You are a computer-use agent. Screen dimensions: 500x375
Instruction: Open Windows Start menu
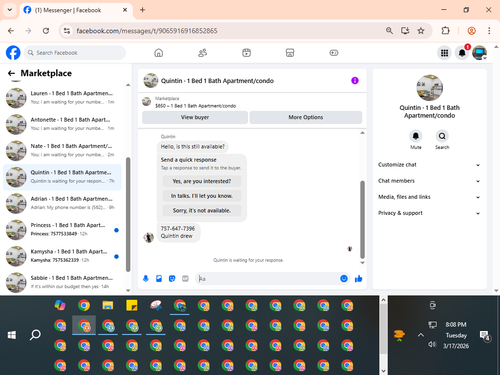pyautogui.click(x=12, y=335)
